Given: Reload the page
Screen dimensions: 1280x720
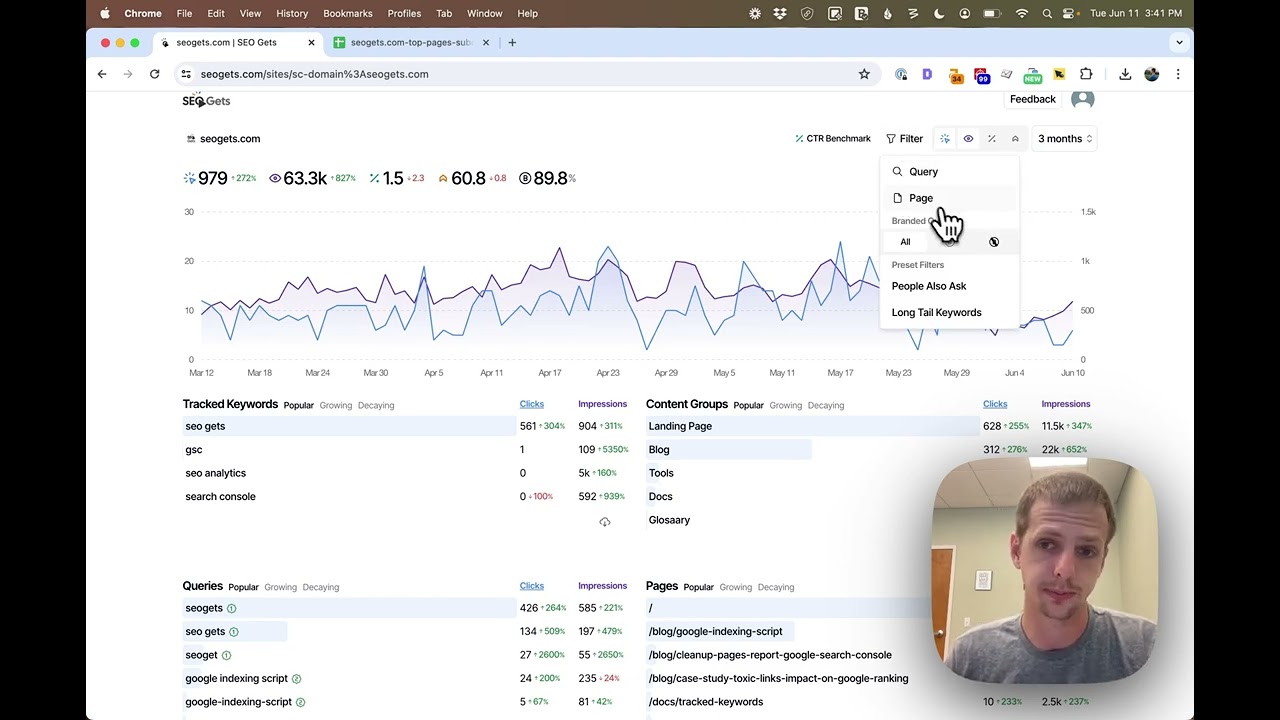Looking at the screenshot, I should coord(154,74).
